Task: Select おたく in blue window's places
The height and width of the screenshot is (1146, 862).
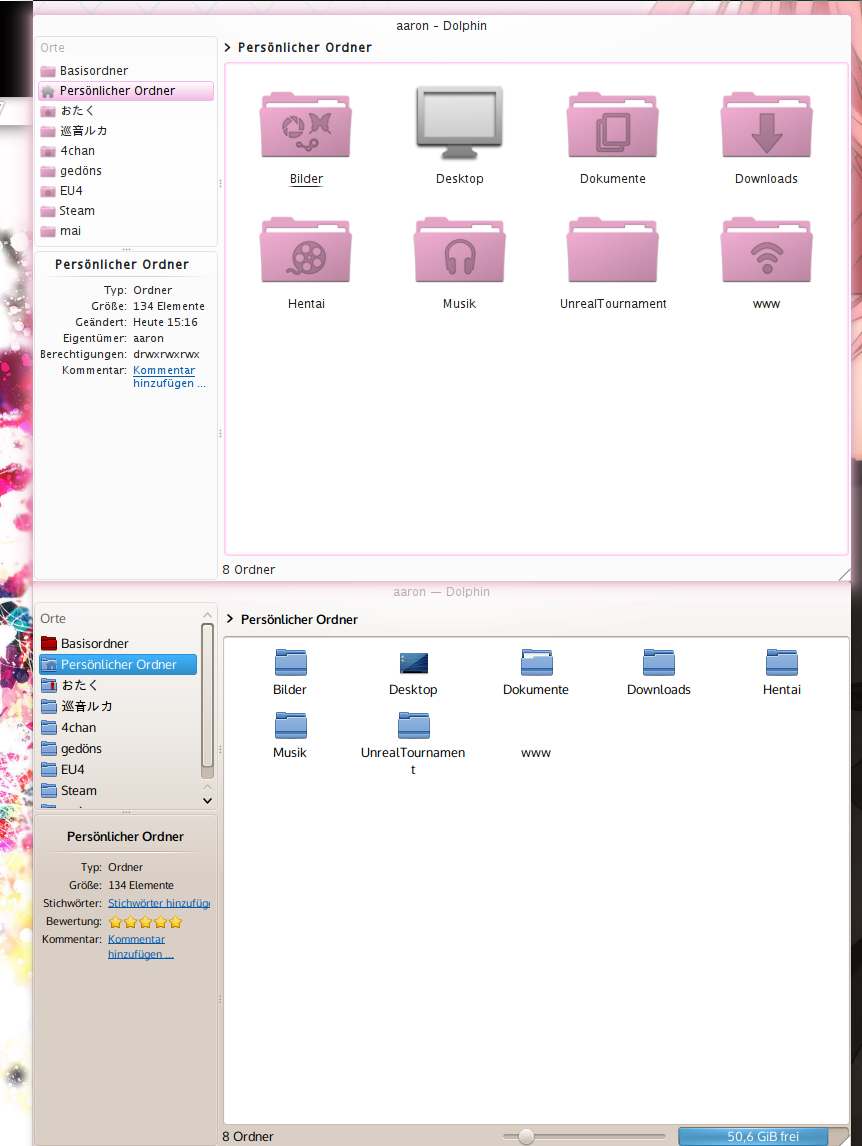Action: pyautogui.click(x=118, y=685)
